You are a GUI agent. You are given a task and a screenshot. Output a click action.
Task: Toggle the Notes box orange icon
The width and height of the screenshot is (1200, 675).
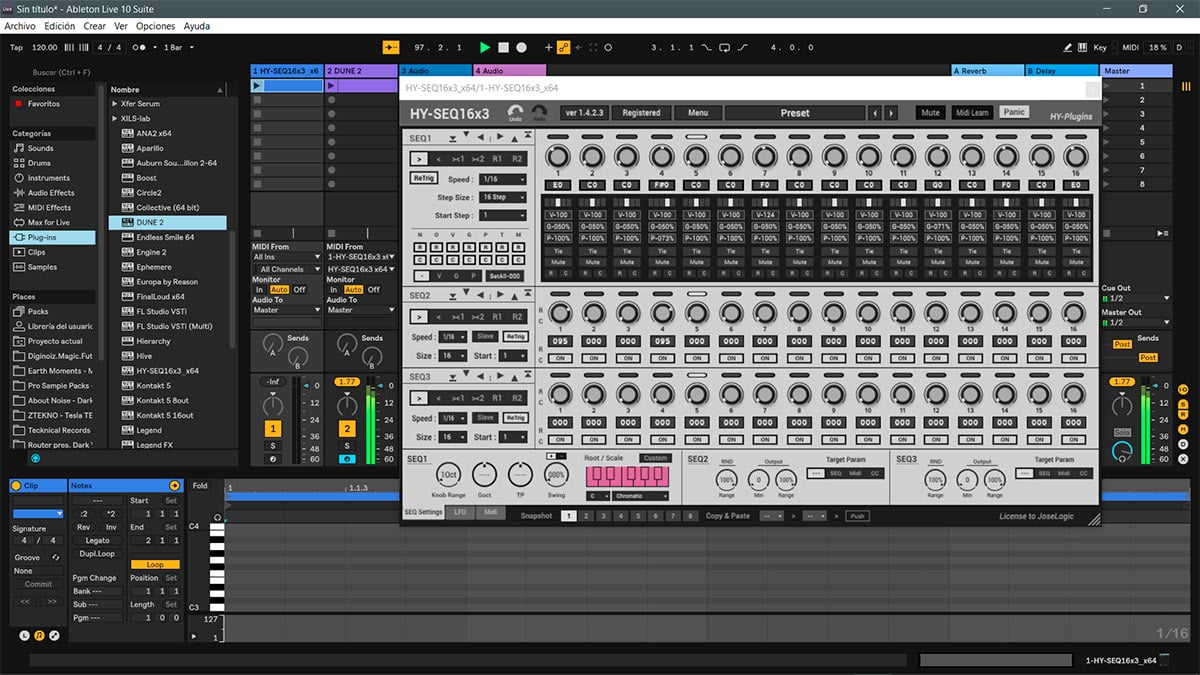[x=39, y=635]
